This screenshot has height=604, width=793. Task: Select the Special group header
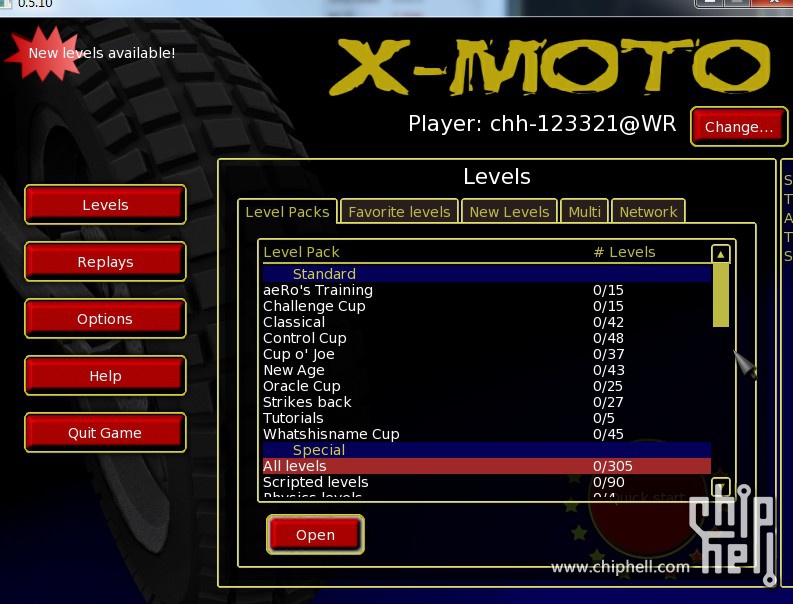click(487, 450)
